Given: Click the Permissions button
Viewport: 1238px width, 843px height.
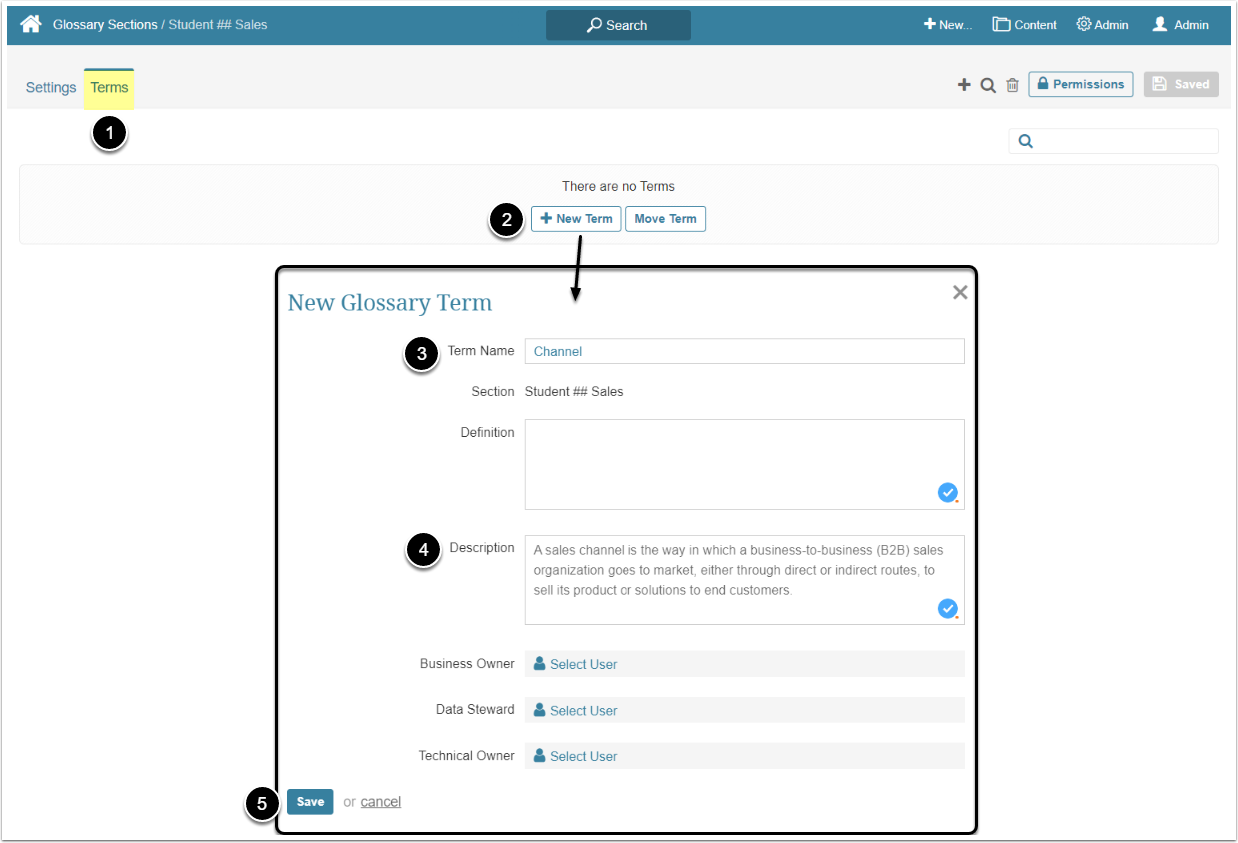Looking at the screenshot, I should (x=1081, y=84).
